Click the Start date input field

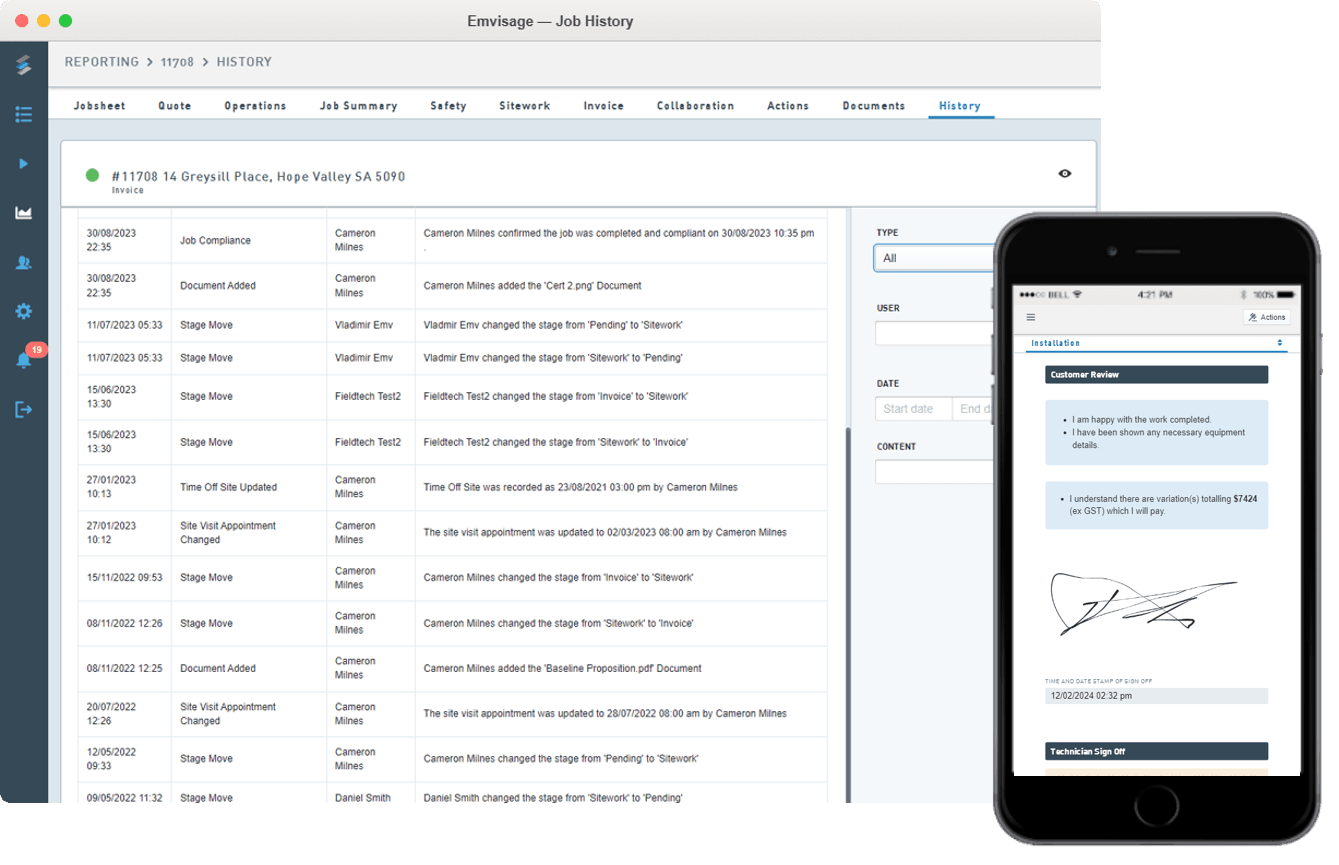(913, 409)
